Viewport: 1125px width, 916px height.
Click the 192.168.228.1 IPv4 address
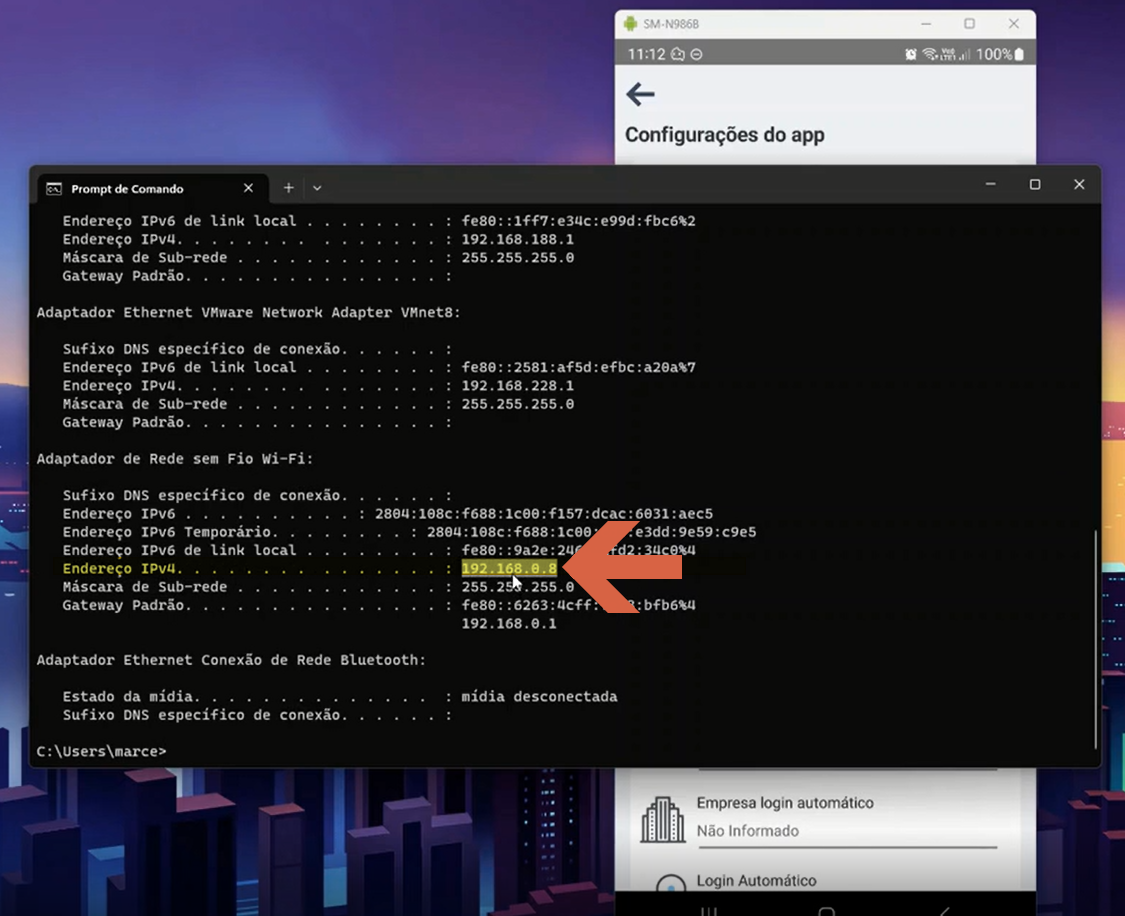517,385
